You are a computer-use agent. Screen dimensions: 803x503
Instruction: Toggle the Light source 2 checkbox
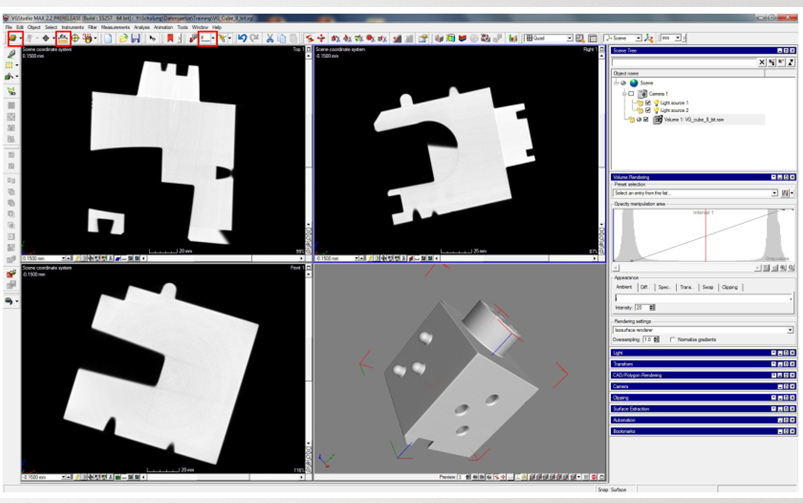tap(648, 110)
